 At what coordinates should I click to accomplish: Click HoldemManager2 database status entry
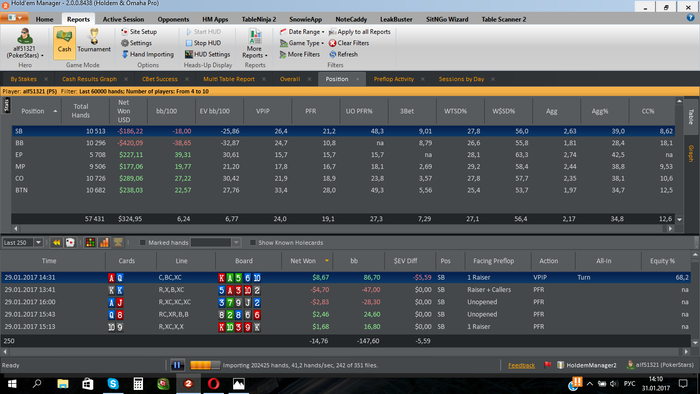click(587, 365)
